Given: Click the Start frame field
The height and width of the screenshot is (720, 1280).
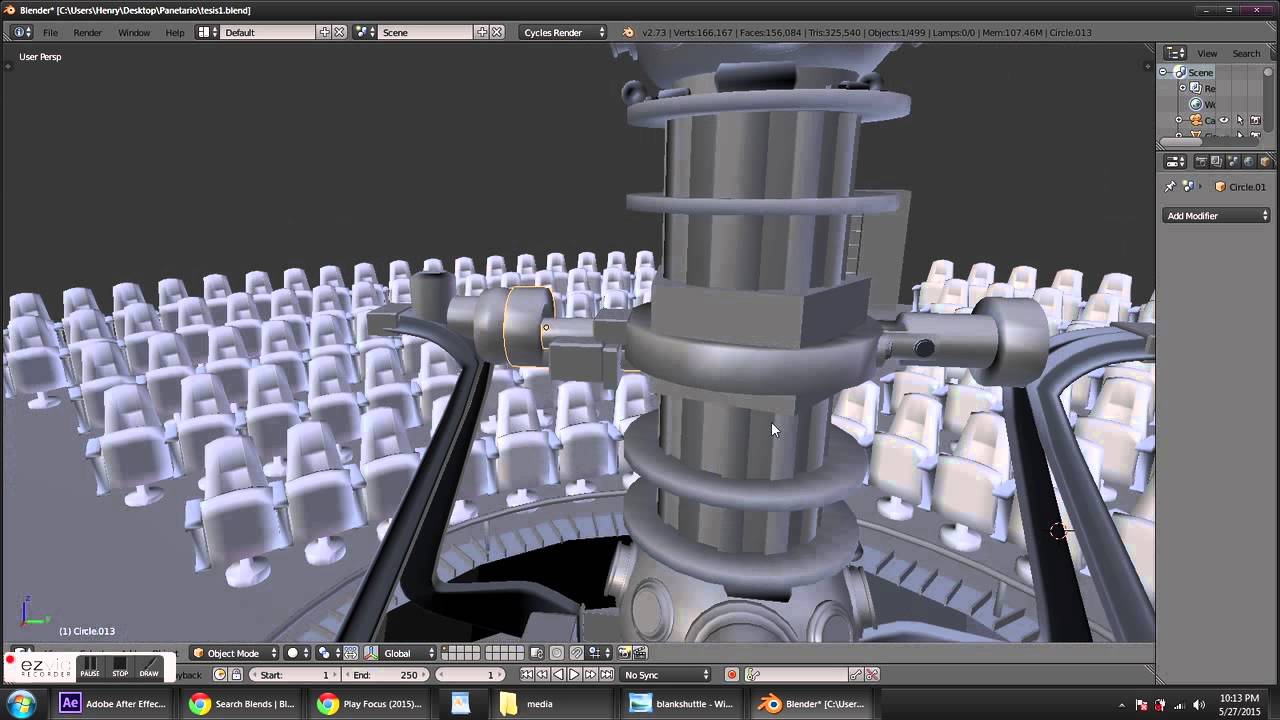Looking at the screenshot, I should click(294, 675).
